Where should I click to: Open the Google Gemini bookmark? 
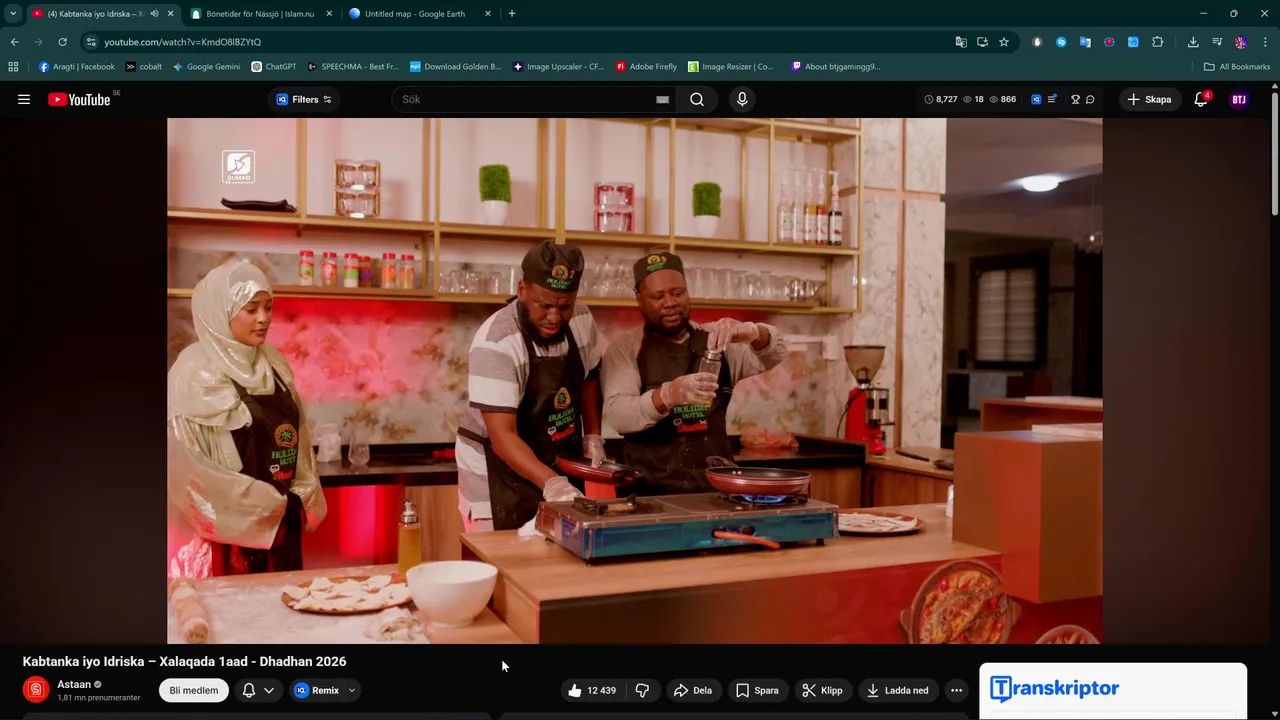coord(207,67)
